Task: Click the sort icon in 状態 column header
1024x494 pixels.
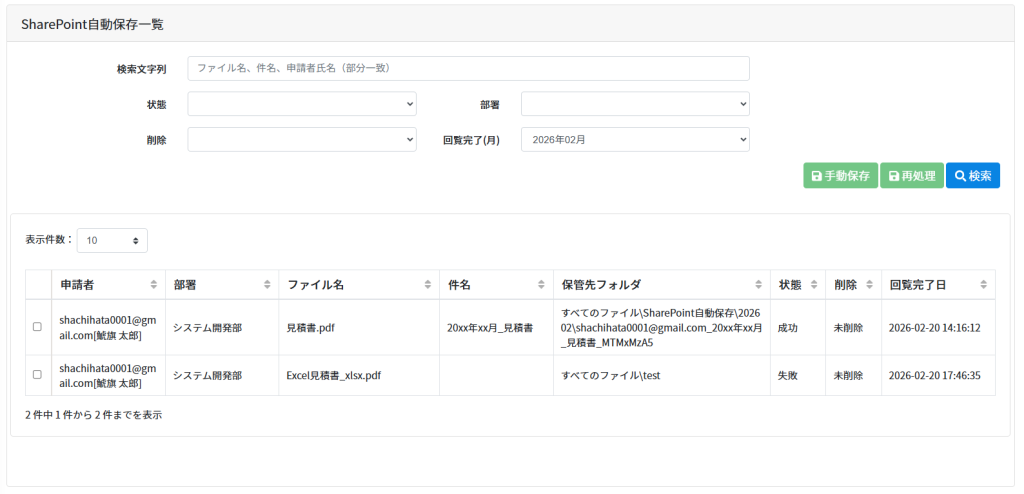Action: click(813, 285)
